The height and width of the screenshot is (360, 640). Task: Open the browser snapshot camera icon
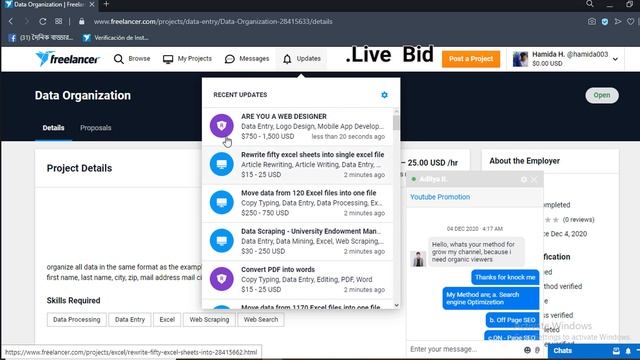(x=591, y=21)
